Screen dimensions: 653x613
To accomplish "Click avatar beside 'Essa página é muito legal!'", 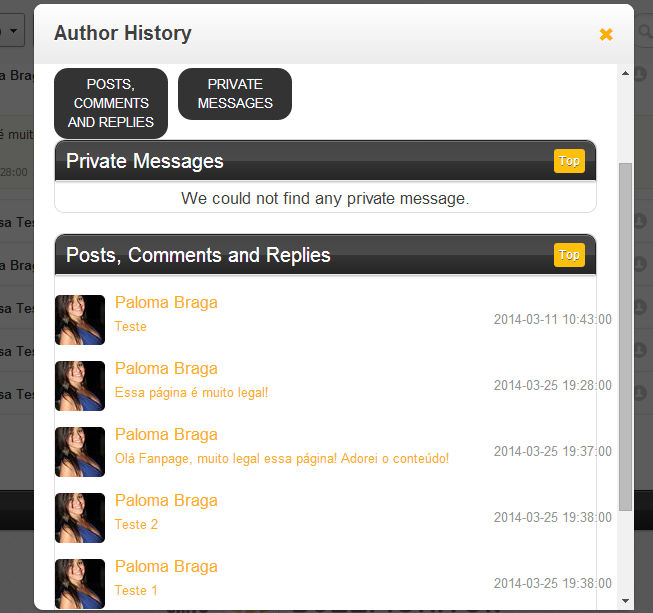I will (x=80, y=386).
